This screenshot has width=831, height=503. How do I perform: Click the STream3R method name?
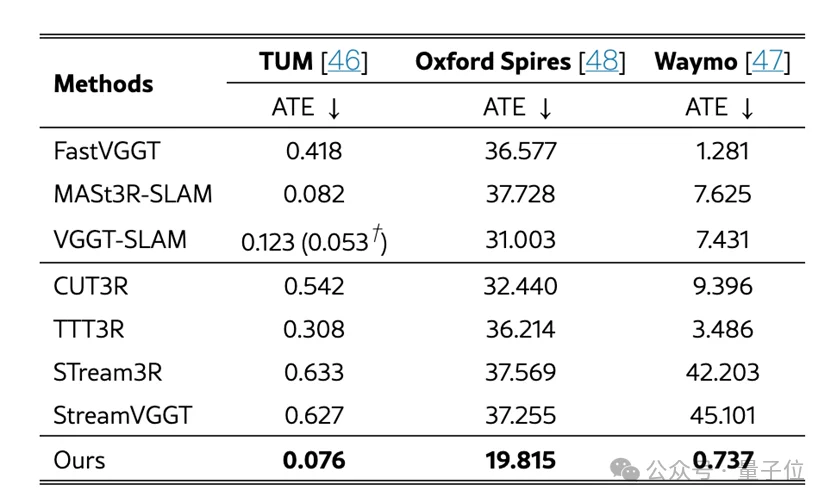[108, 373]
